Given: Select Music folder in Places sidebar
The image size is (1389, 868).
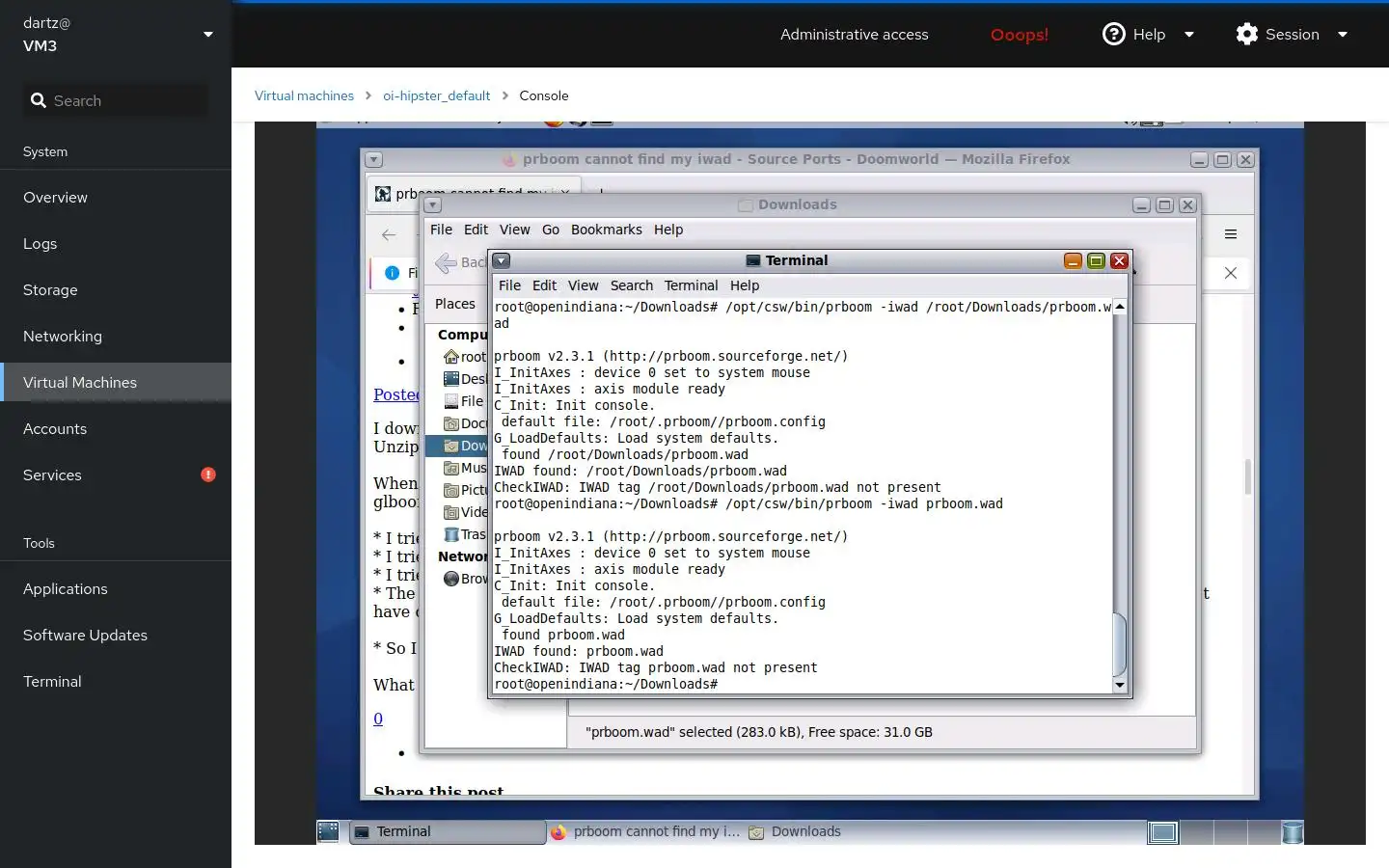Looking at the screenshot, I should (465, 468).
